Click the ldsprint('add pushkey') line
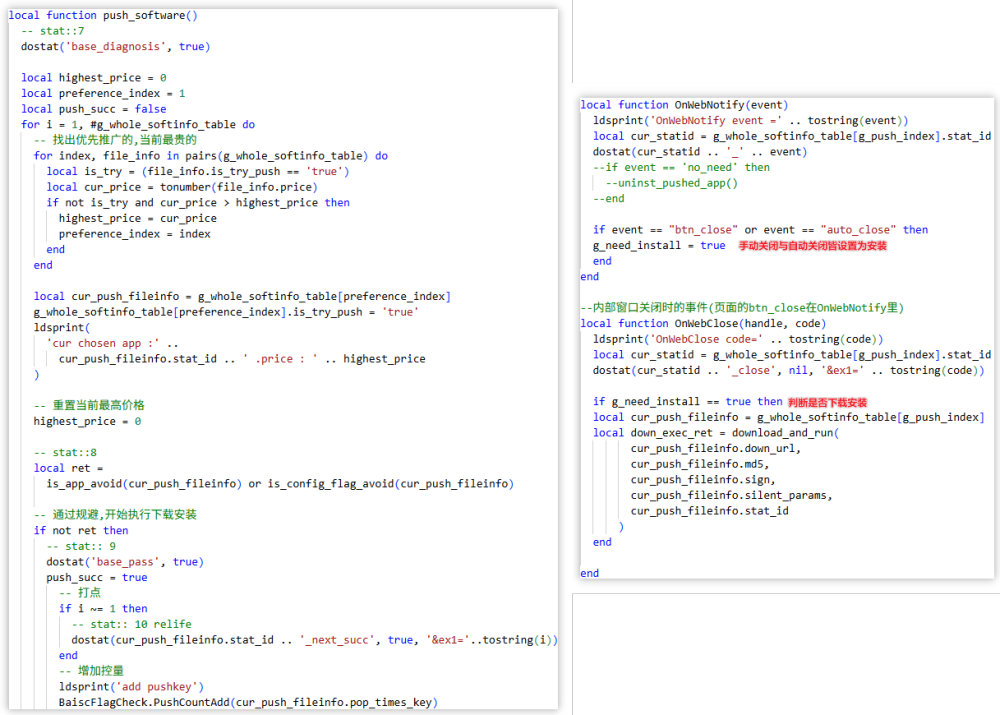This screenshot has height=715, width=1000. (131, 686)
